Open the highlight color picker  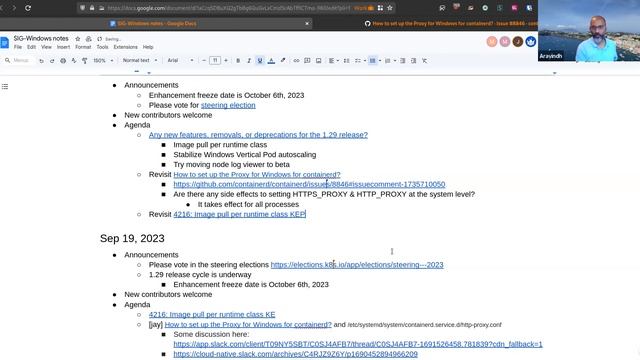click(282, 60)
